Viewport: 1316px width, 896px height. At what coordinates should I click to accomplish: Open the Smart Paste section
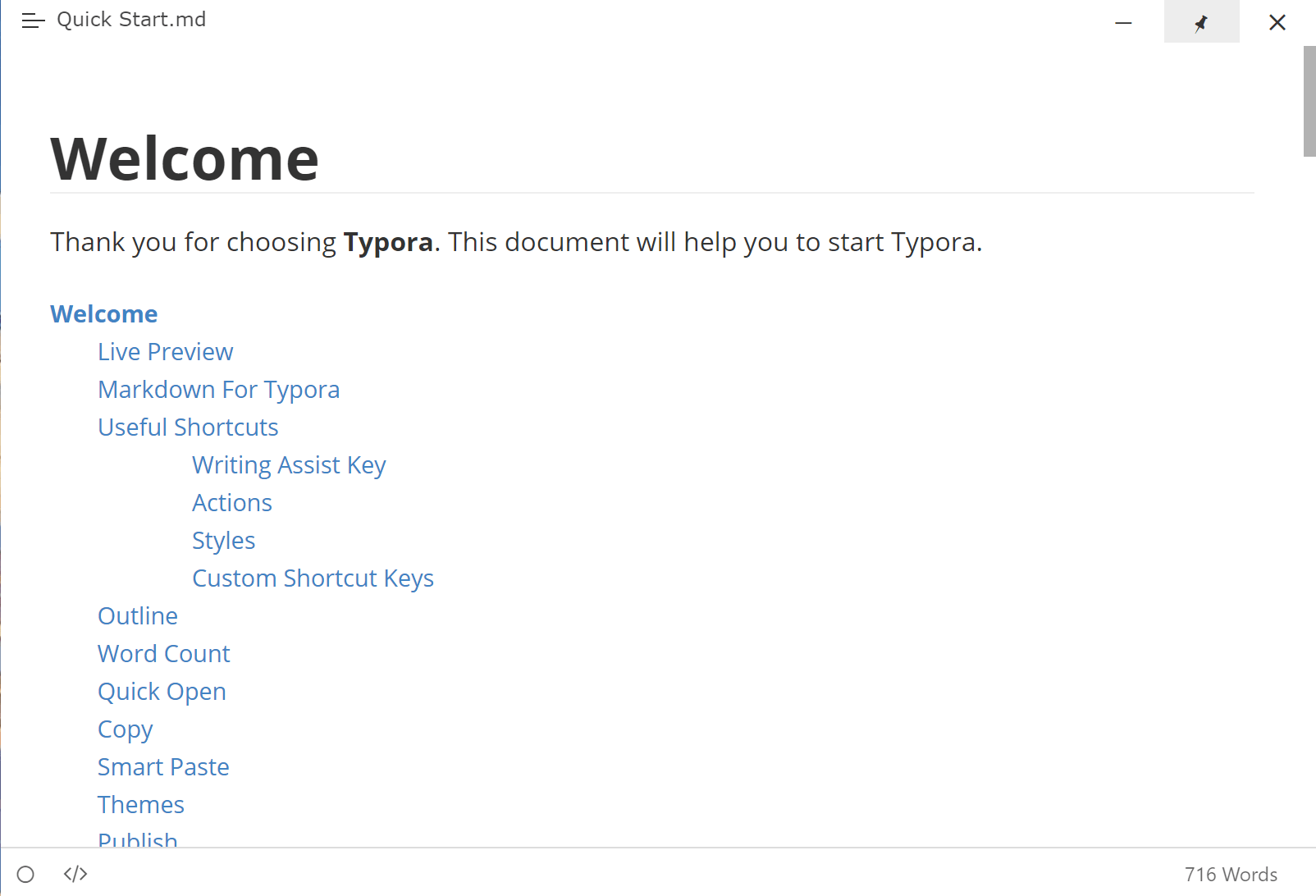click(x=163, y=766)
